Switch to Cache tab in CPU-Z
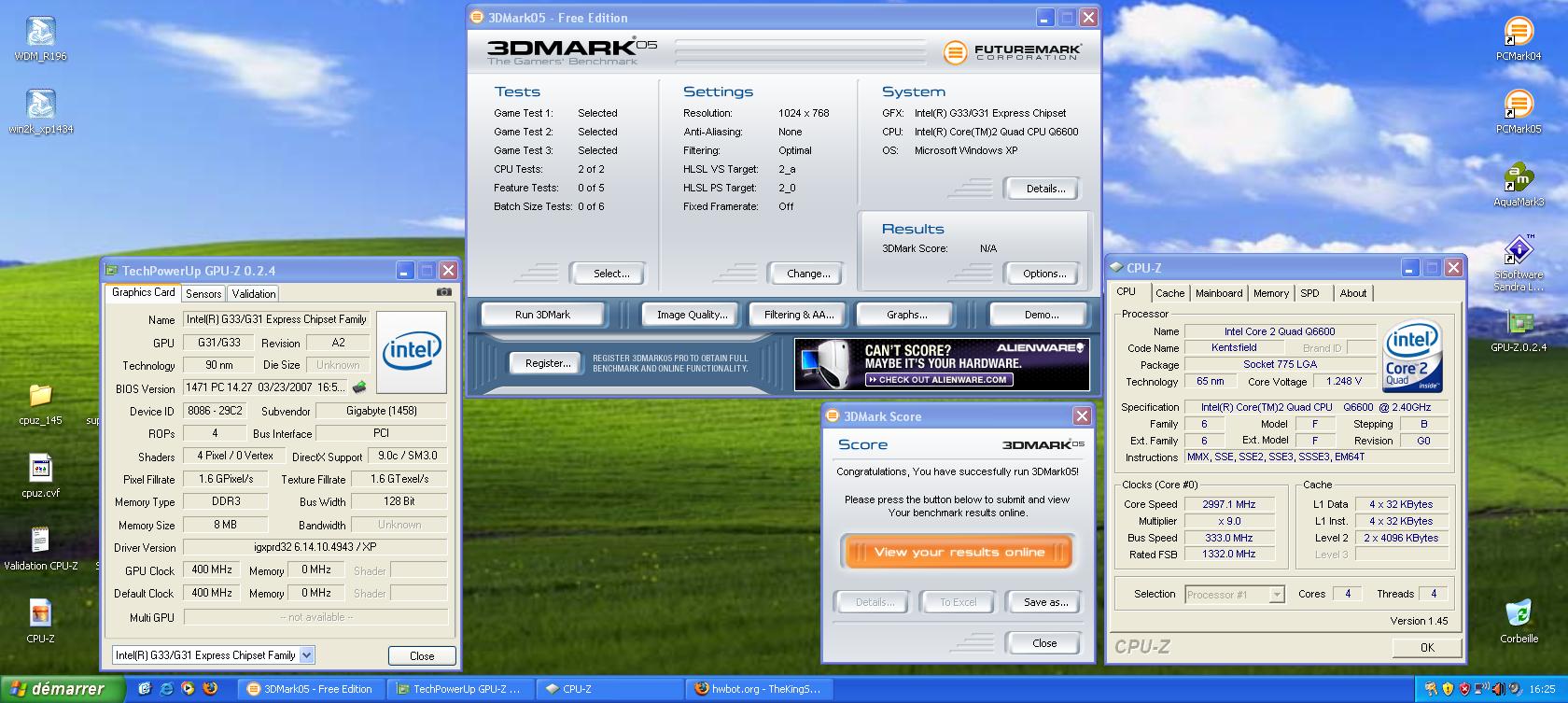 point(1169,293)
